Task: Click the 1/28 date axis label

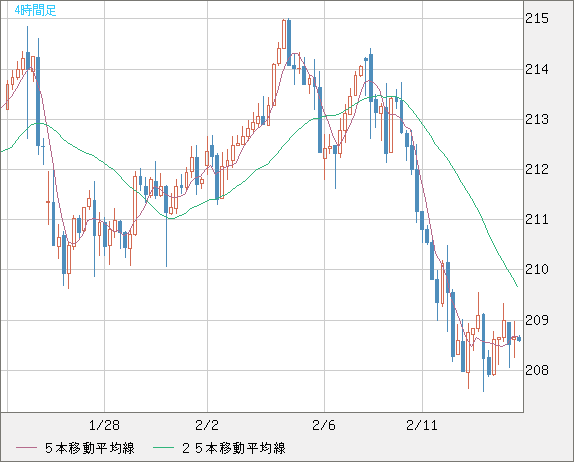Action: [x=104, y=425]
